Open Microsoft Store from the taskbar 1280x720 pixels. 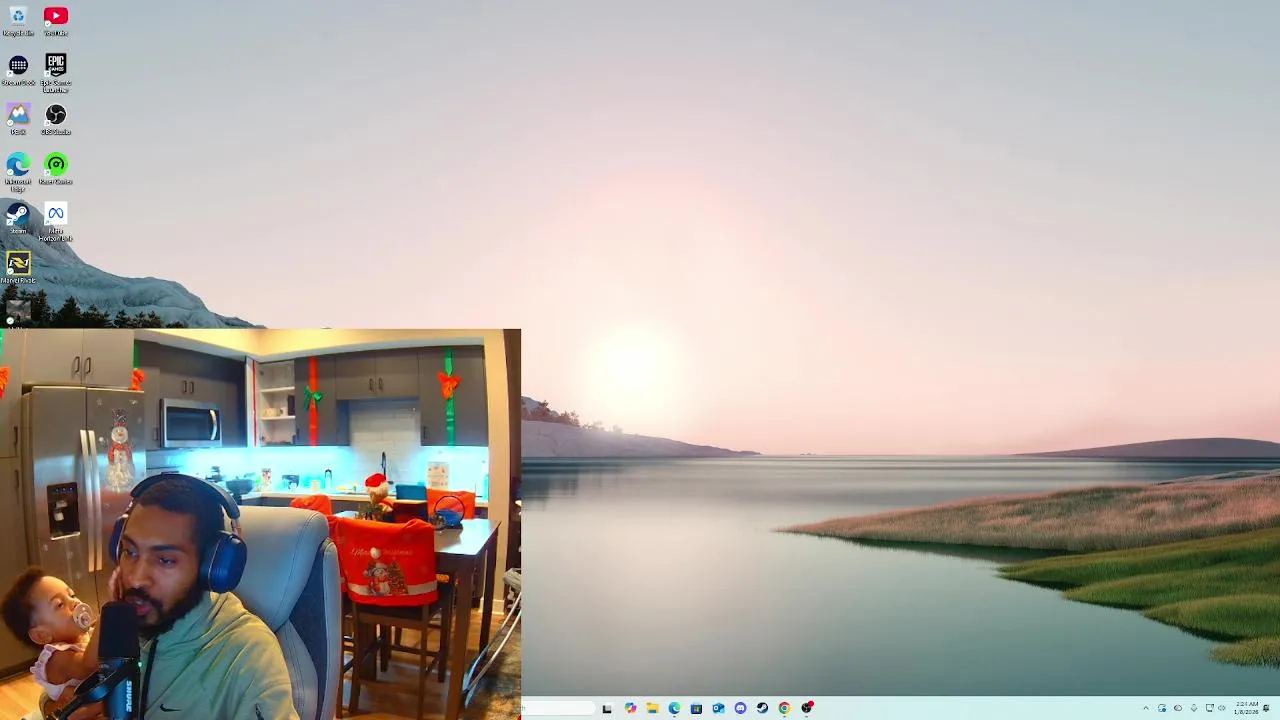[x=696, y=708]
